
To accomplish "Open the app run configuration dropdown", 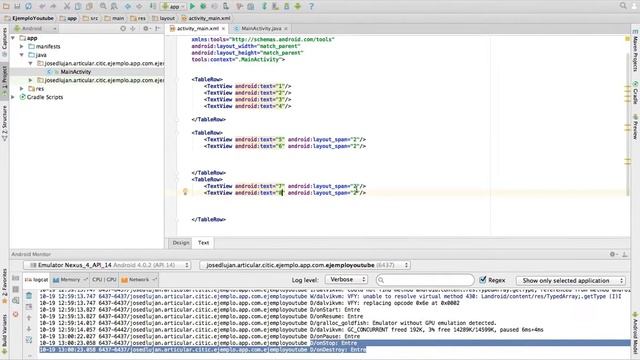I will point(173,6).
